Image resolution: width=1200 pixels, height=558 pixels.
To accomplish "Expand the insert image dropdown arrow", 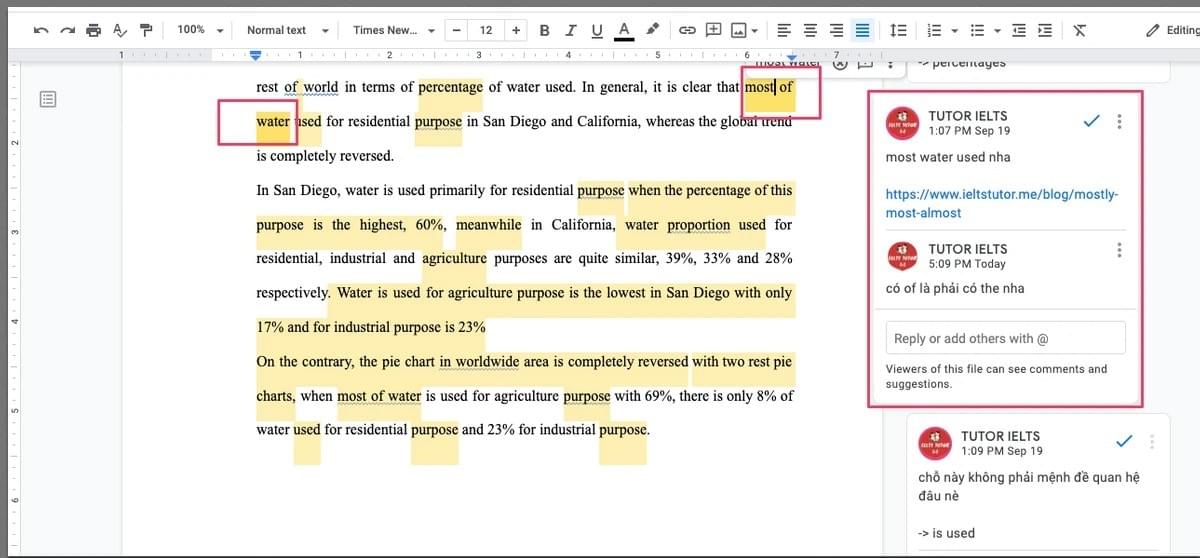I will 754,30.
